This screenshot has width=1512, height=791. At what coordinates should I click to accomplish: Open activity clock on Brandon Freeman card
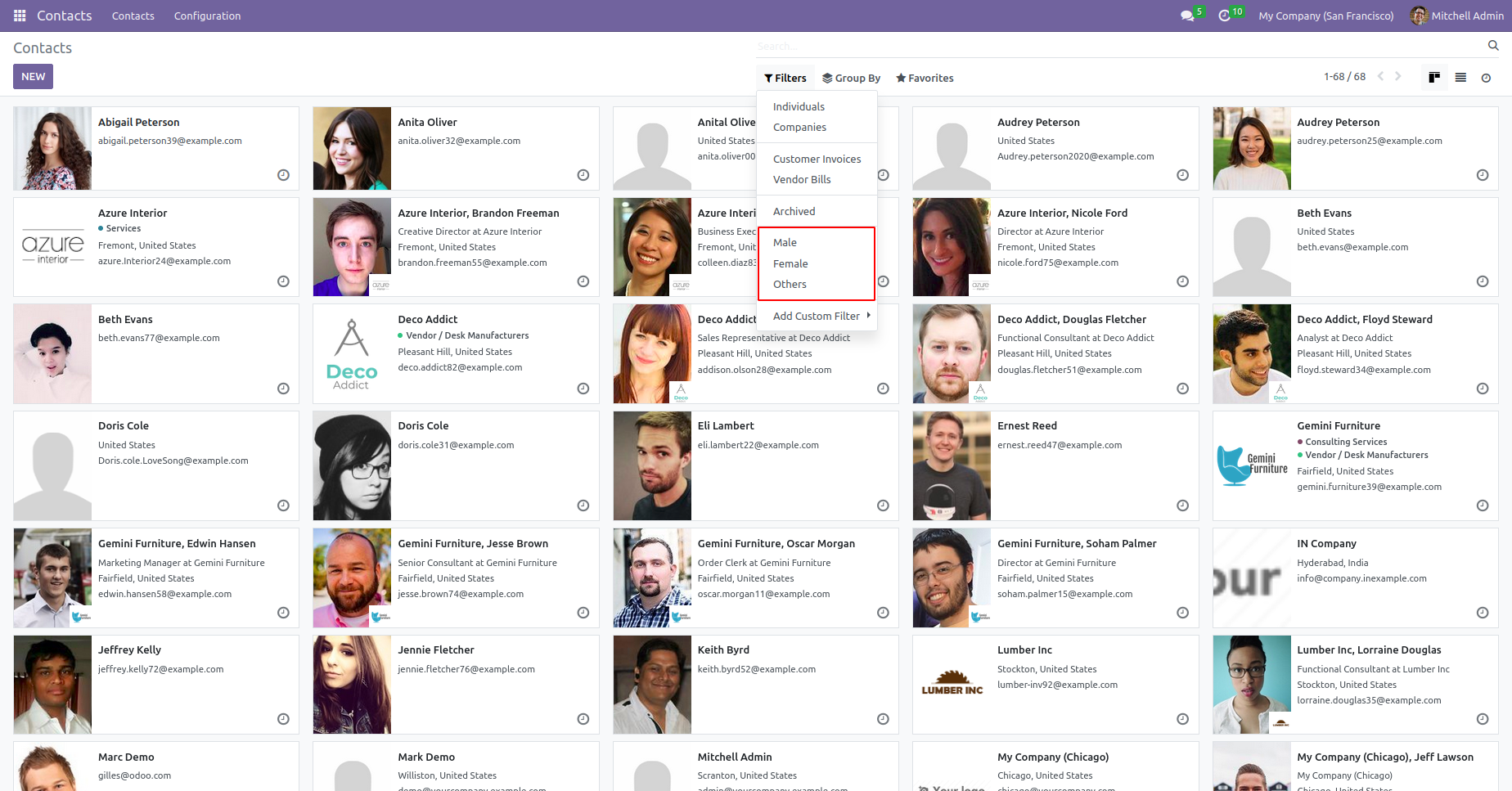pyautogui.click(x=583, y=281)
